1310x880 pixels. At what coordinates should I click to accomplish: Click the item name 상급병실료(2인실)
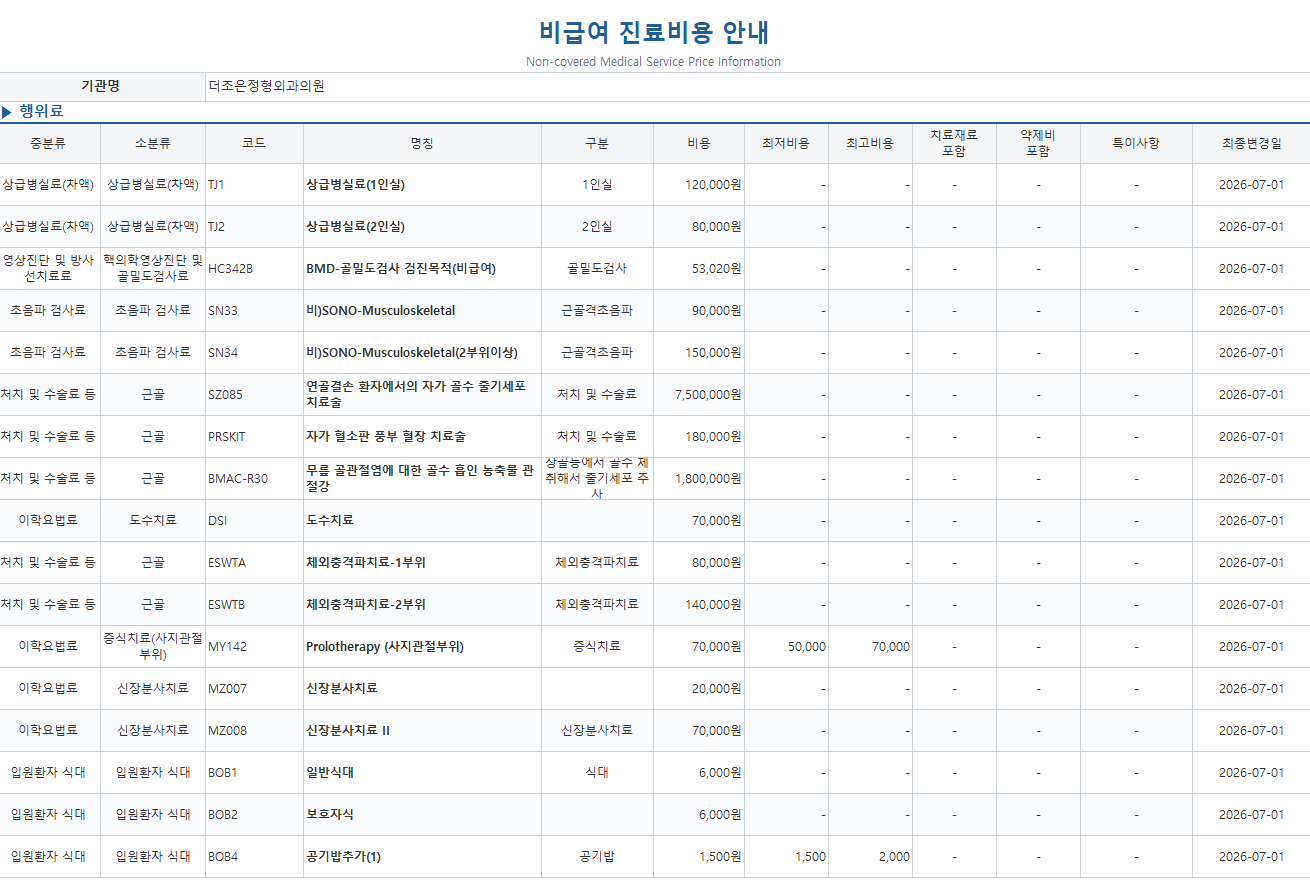[355, 227]
